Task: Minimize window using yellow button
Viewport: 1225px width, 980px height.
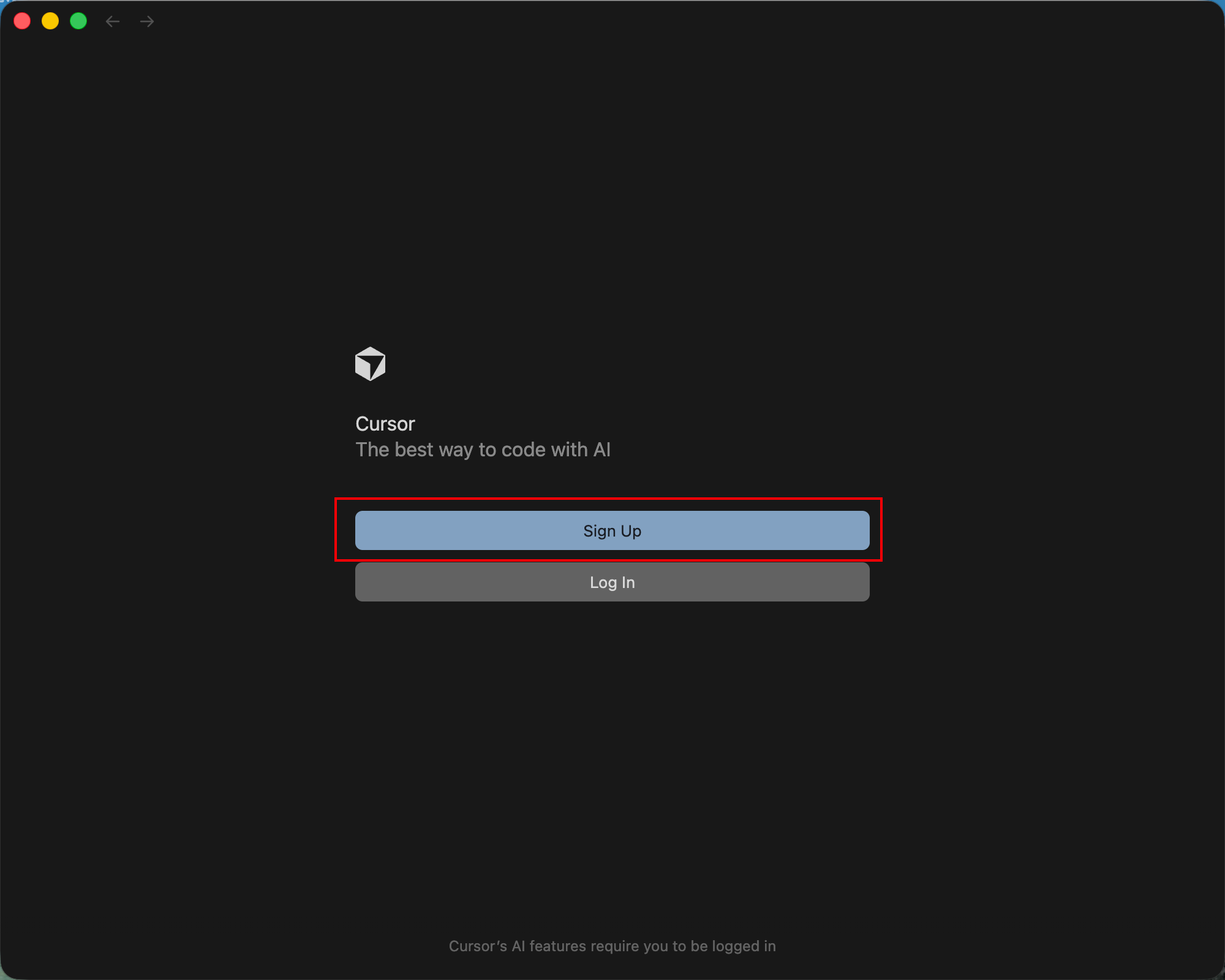Action: [x=50, y=21]
